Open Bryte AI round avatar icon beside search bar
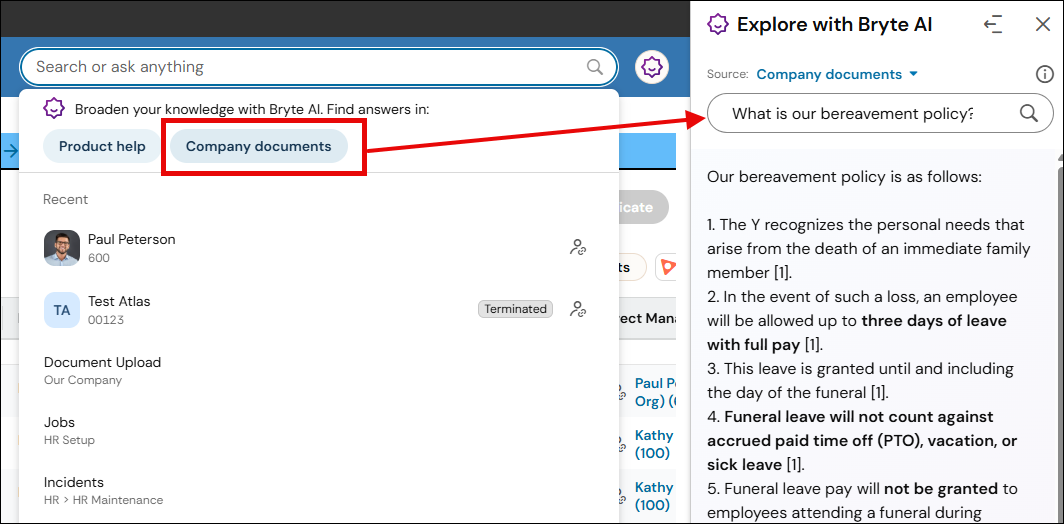Screen dimensions: 1064x524 coord(652,67)
